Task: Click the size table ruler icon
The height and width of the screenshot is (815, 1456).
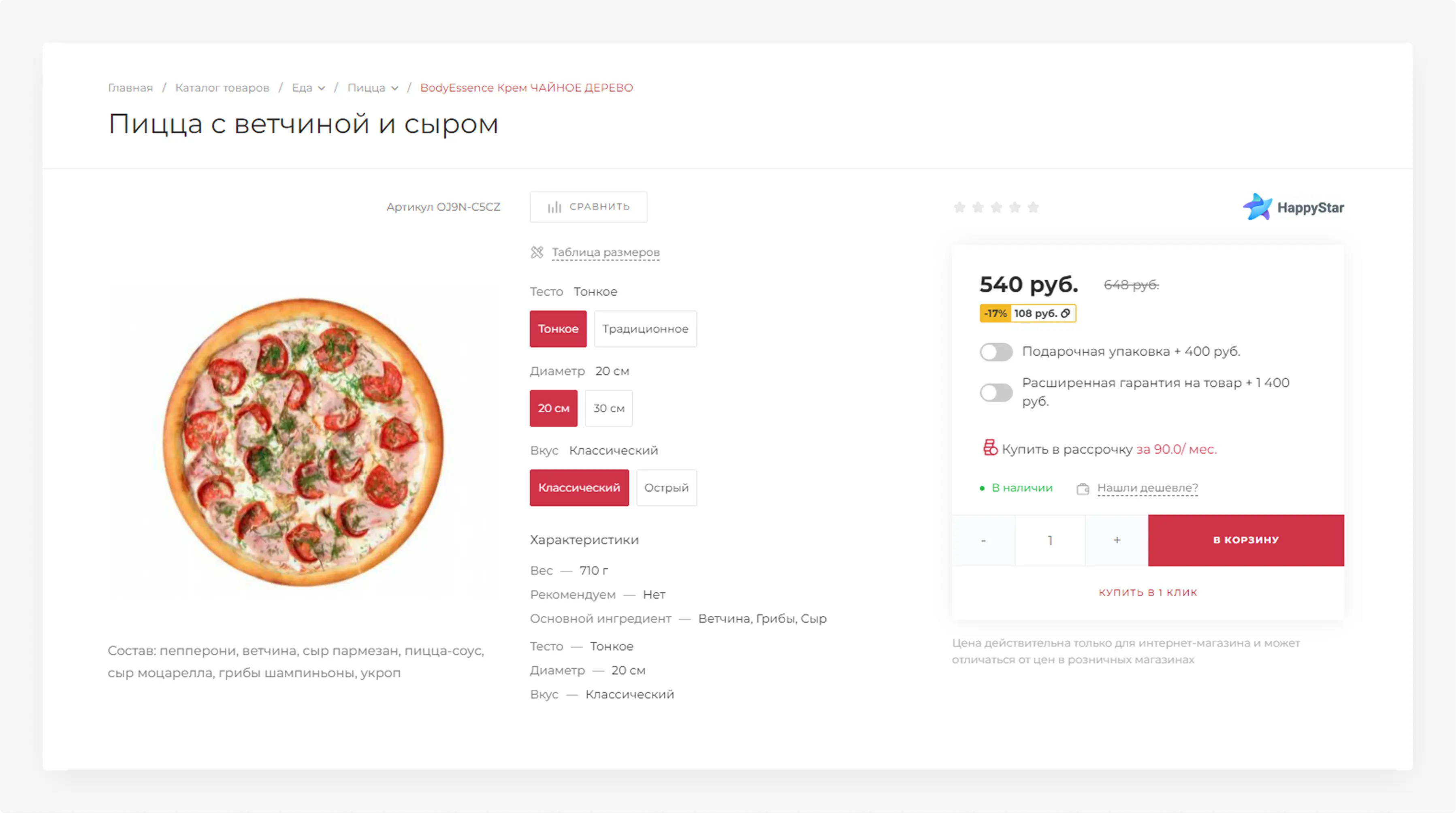Action: (x=536, y=252)
